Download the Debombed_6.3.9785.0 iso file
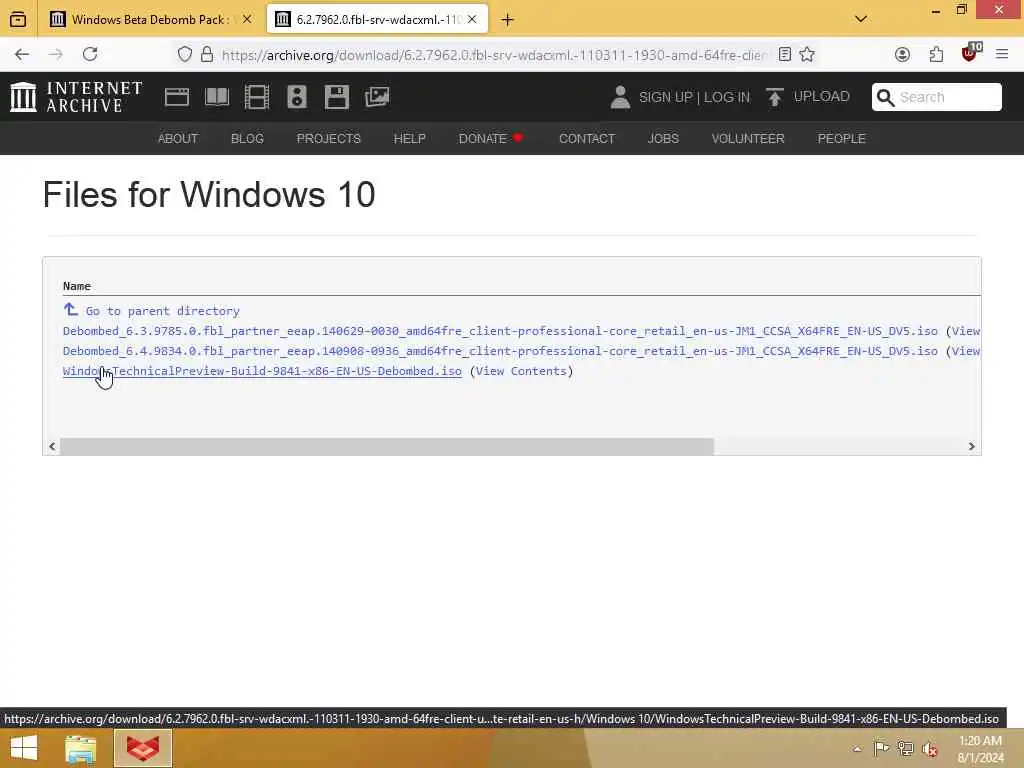Viewport: 1024px width, 768px height. point(500,331)
